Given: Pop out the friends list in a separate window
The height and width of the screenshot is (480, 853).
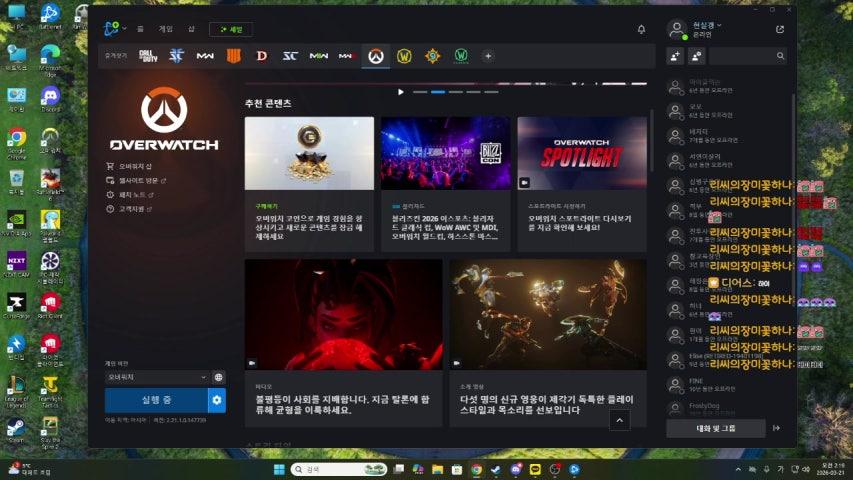Looking at the screenshot, I should pyautogui.click(x=780, y=29).
